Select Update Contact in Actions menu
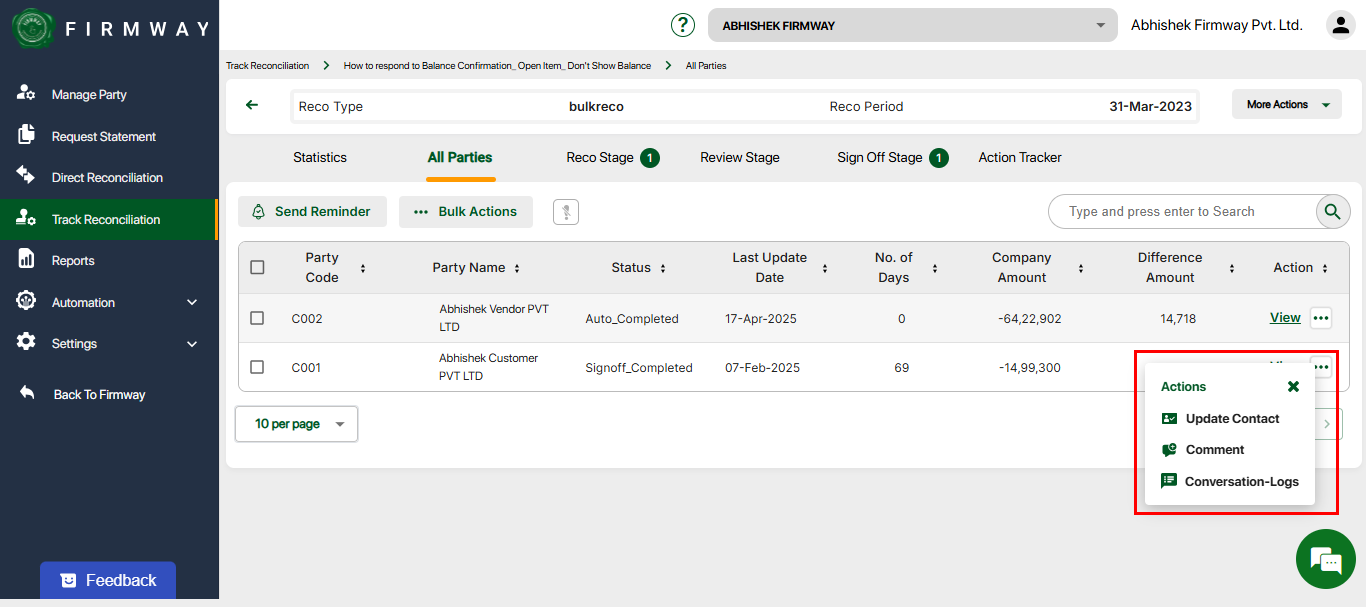1366x607 pixels. tap(1232, 419)
